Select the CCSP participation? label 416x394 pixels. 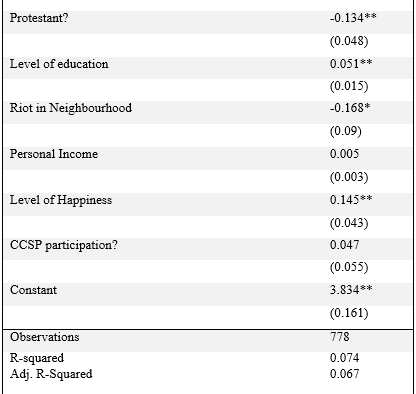(x=64, y=245)
